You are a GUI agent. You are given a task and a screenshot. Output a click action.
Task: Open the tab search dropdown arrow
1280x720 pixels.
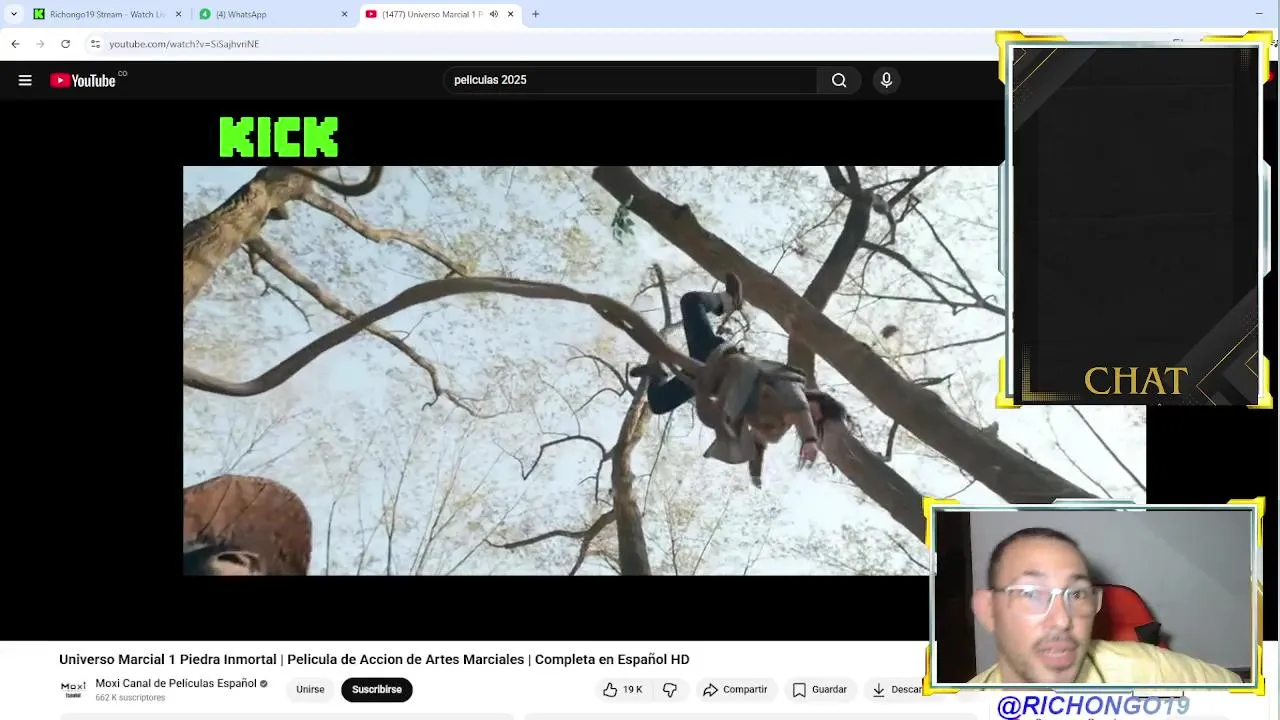pos(13,14)
